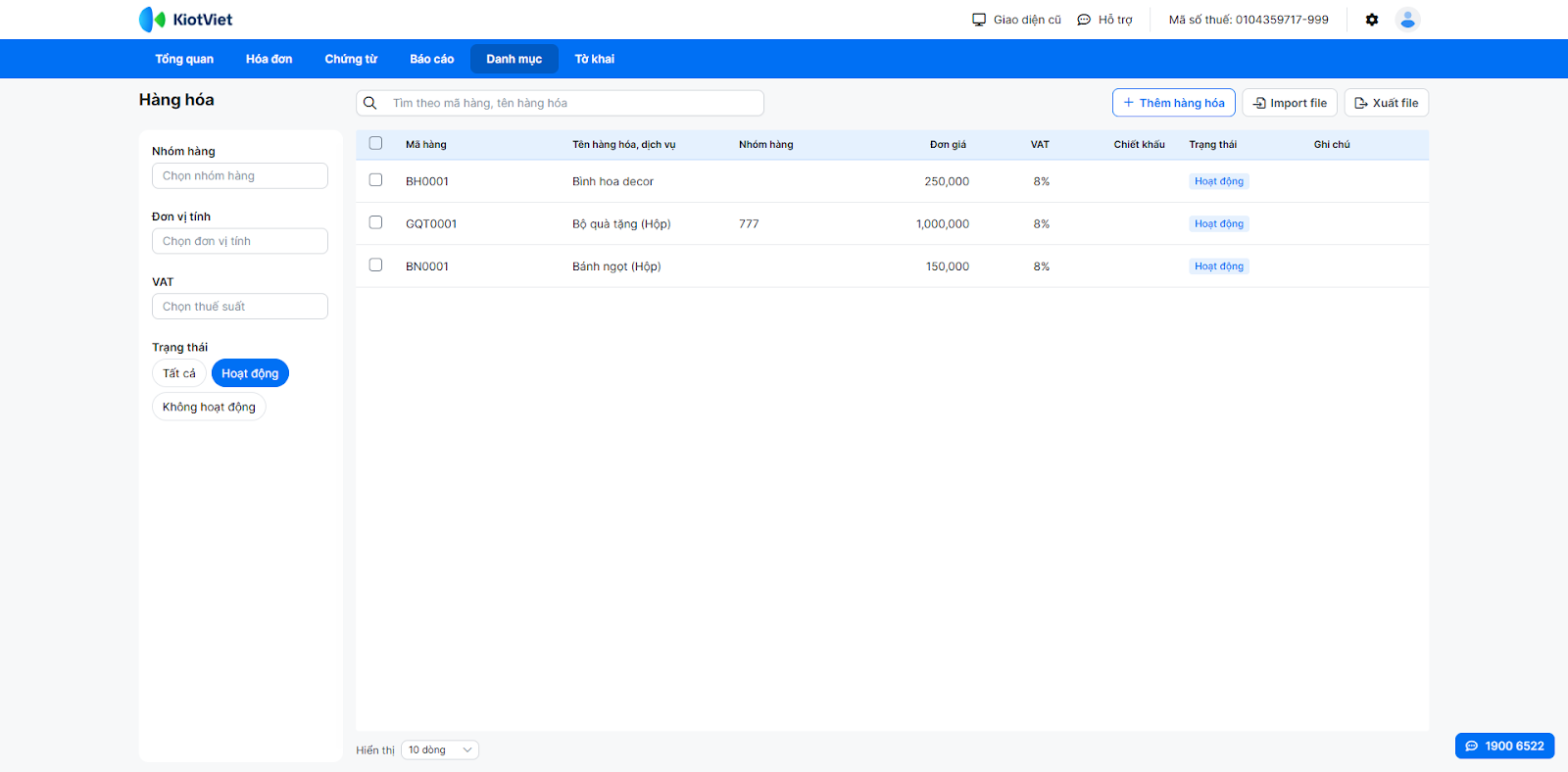1568x772 pixels.
Task: Click the Xuất file export icon
Action: pos(1360,103)
